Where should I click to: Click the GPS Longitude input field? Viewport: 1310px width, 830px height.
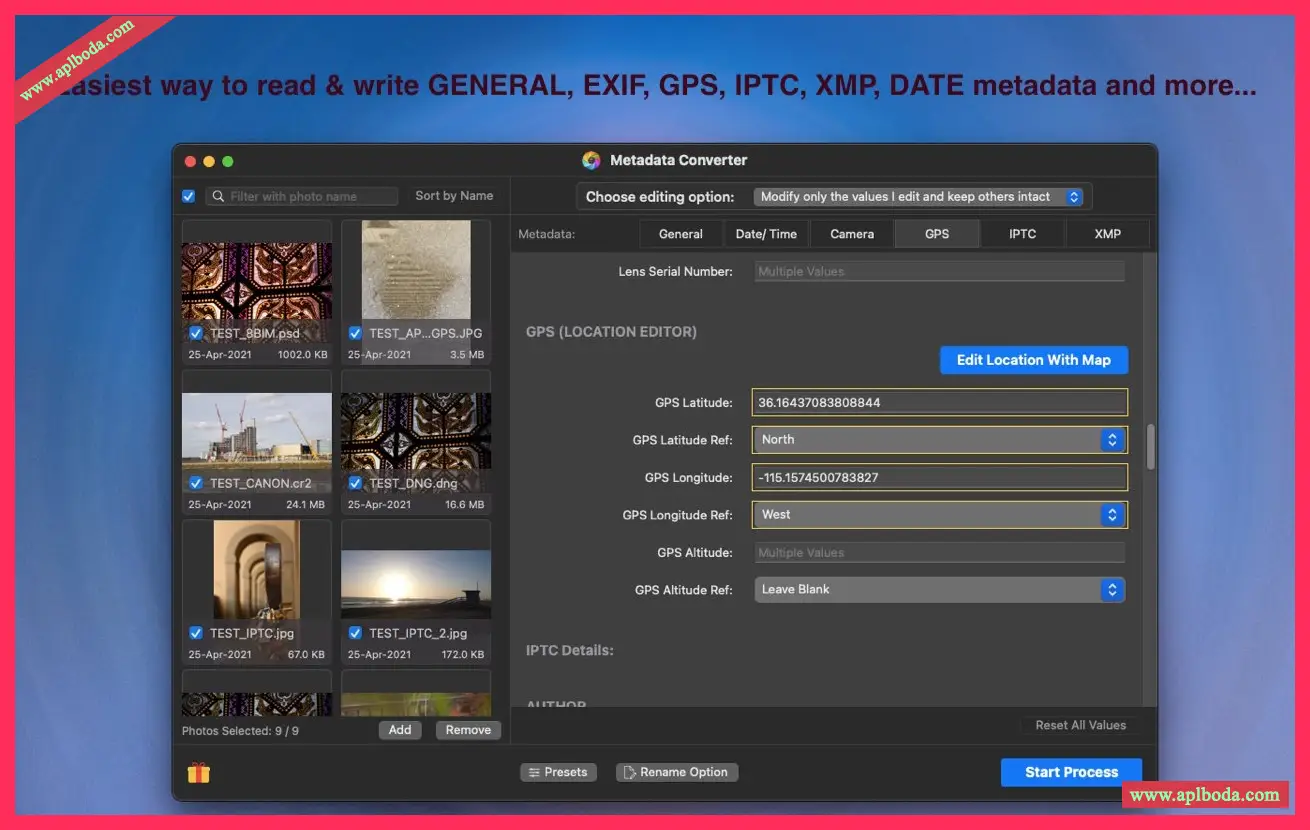pos(941,478)
